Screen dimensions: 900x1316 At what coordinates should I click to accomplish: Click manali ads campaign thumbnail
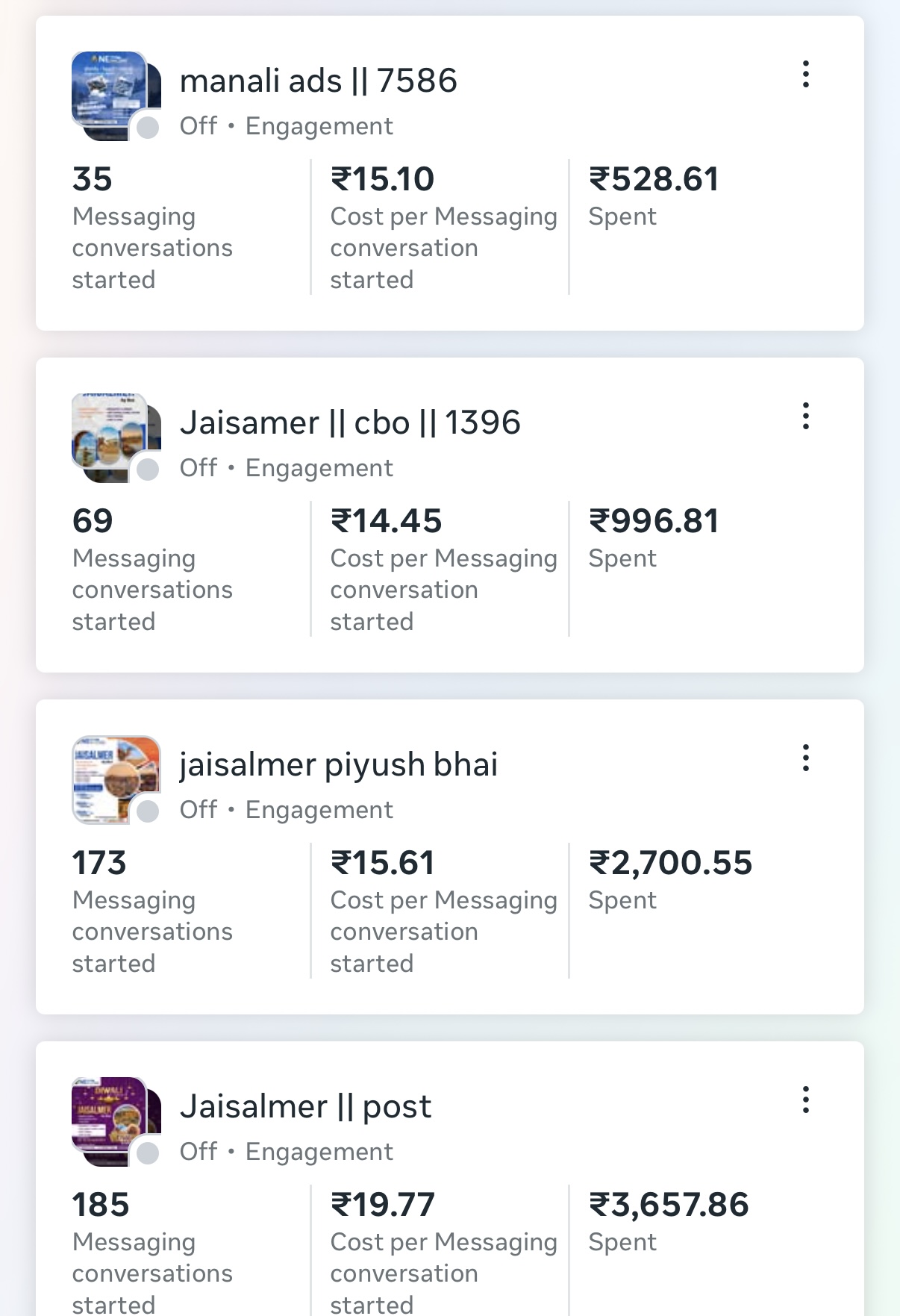coord(112,93)
